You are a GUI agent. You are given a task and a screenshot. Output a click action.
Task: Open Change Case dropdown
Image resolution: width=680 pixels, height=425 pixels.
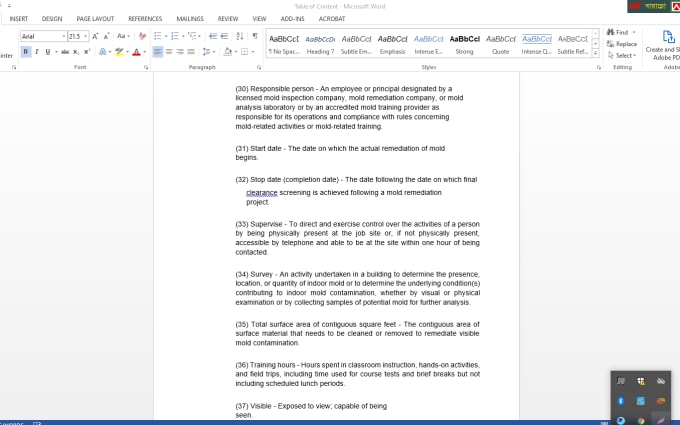coord(123,36)
